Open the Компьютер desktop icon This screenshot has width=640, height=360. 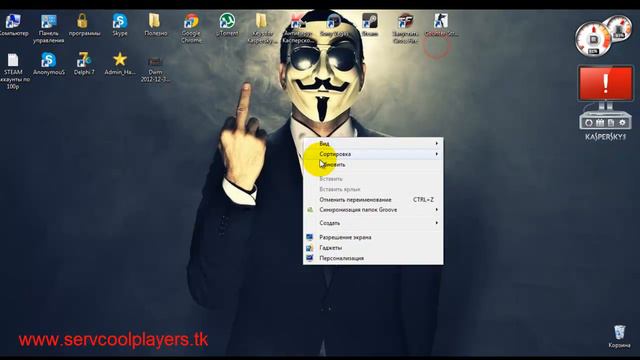(x=12, y=24)
